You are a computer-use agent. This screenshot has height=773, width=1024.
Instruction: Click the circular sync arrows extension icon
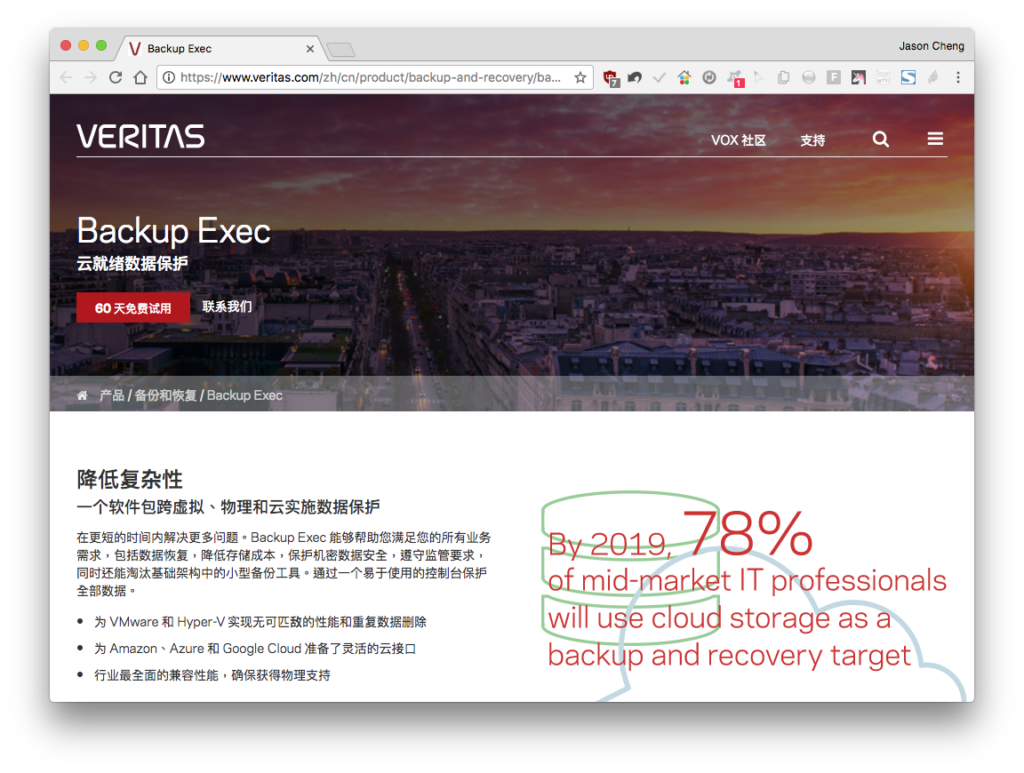(709, 78)
